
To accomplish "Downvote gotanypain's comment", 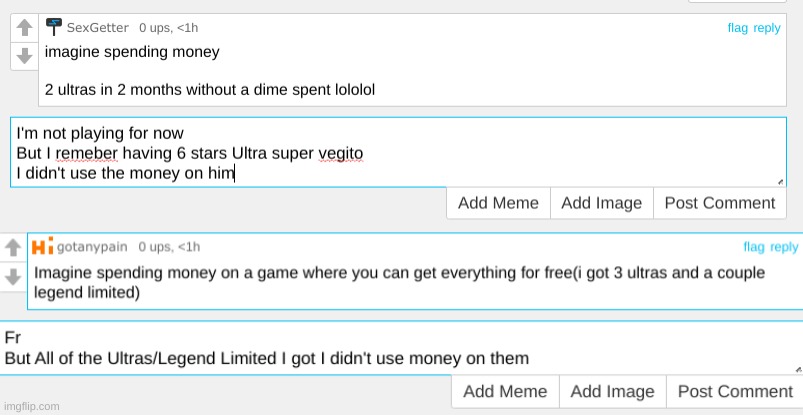I will tap(14, 275).
